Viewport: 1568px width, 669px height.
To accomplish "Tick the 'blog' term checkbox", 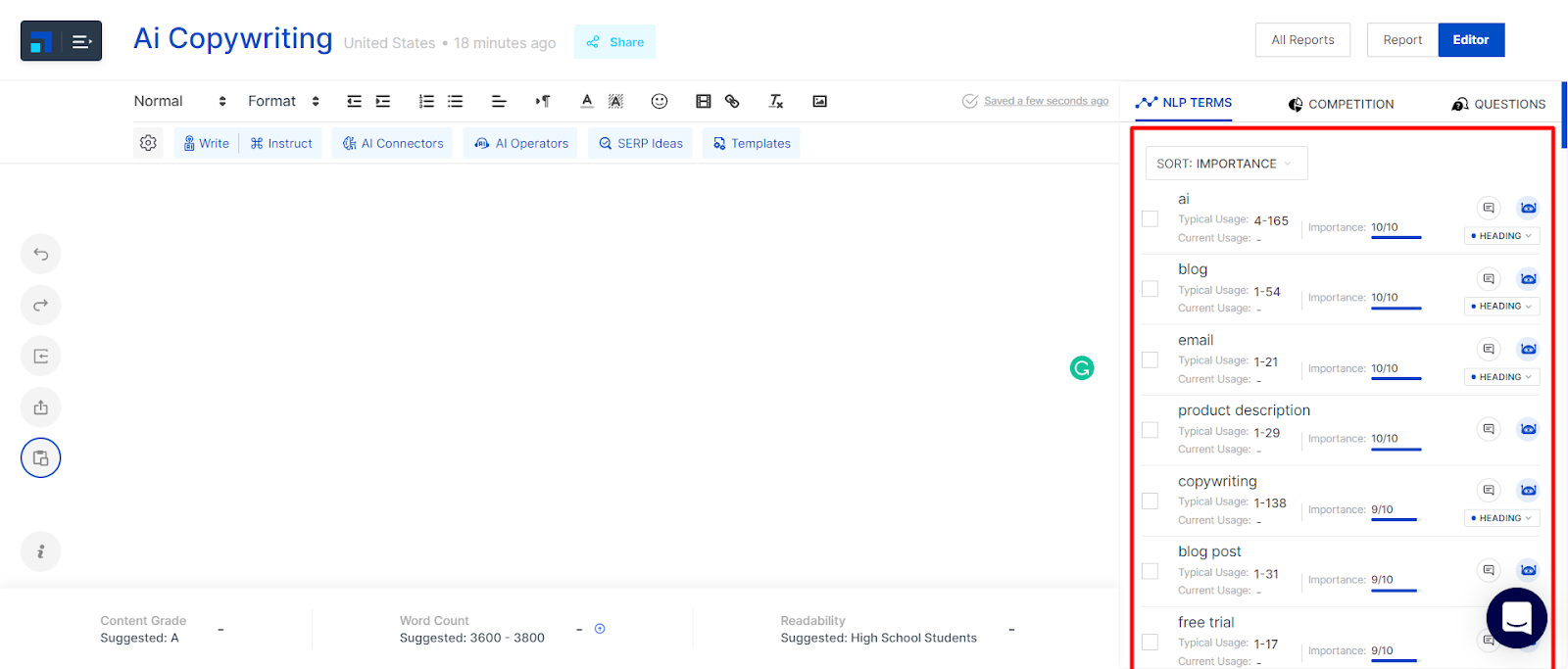I will point(1151,289).
